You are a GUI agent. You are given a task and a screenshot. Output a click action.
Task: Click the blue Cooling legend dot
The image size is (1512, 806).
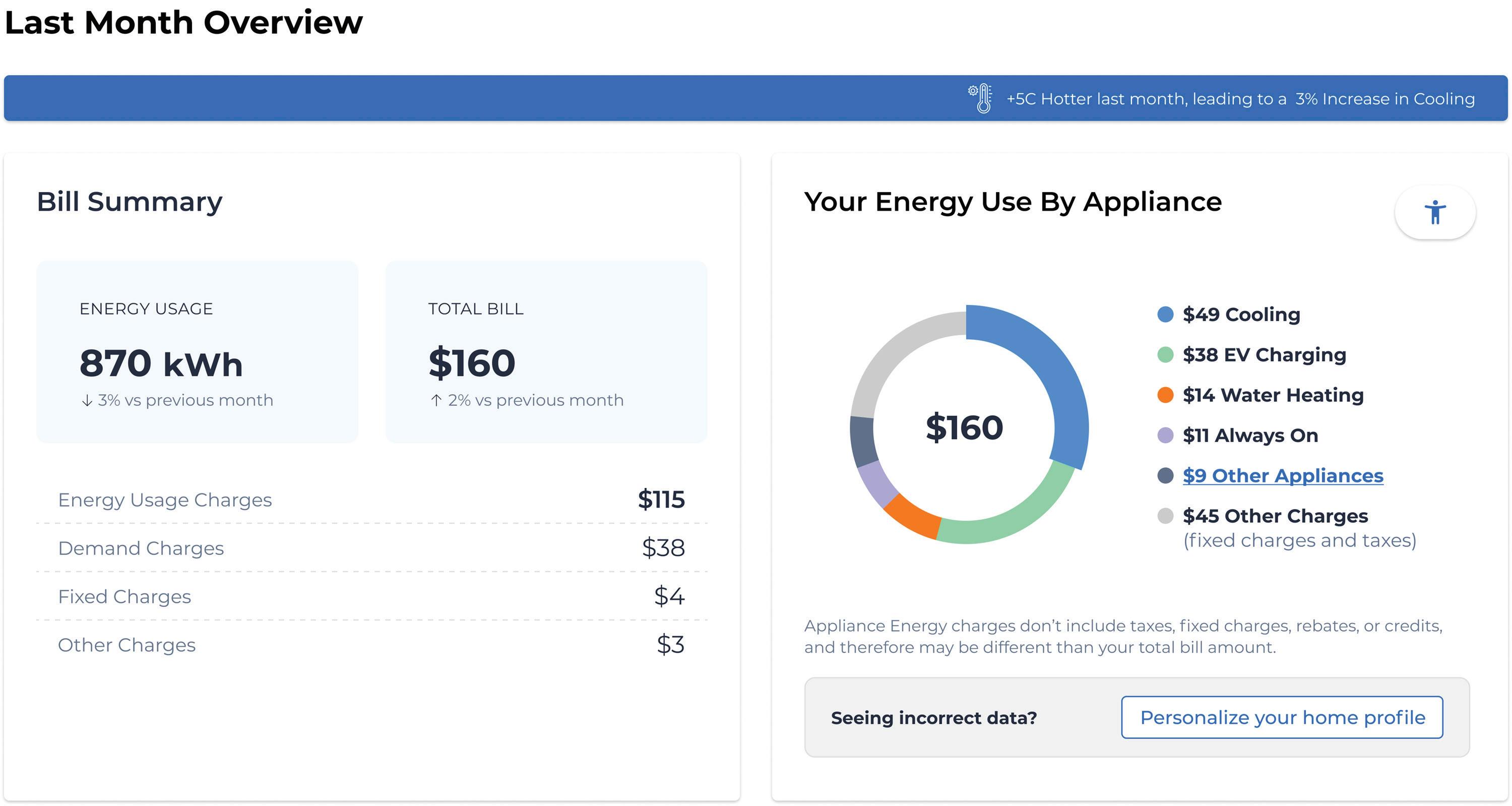(x=1165, y=315)
